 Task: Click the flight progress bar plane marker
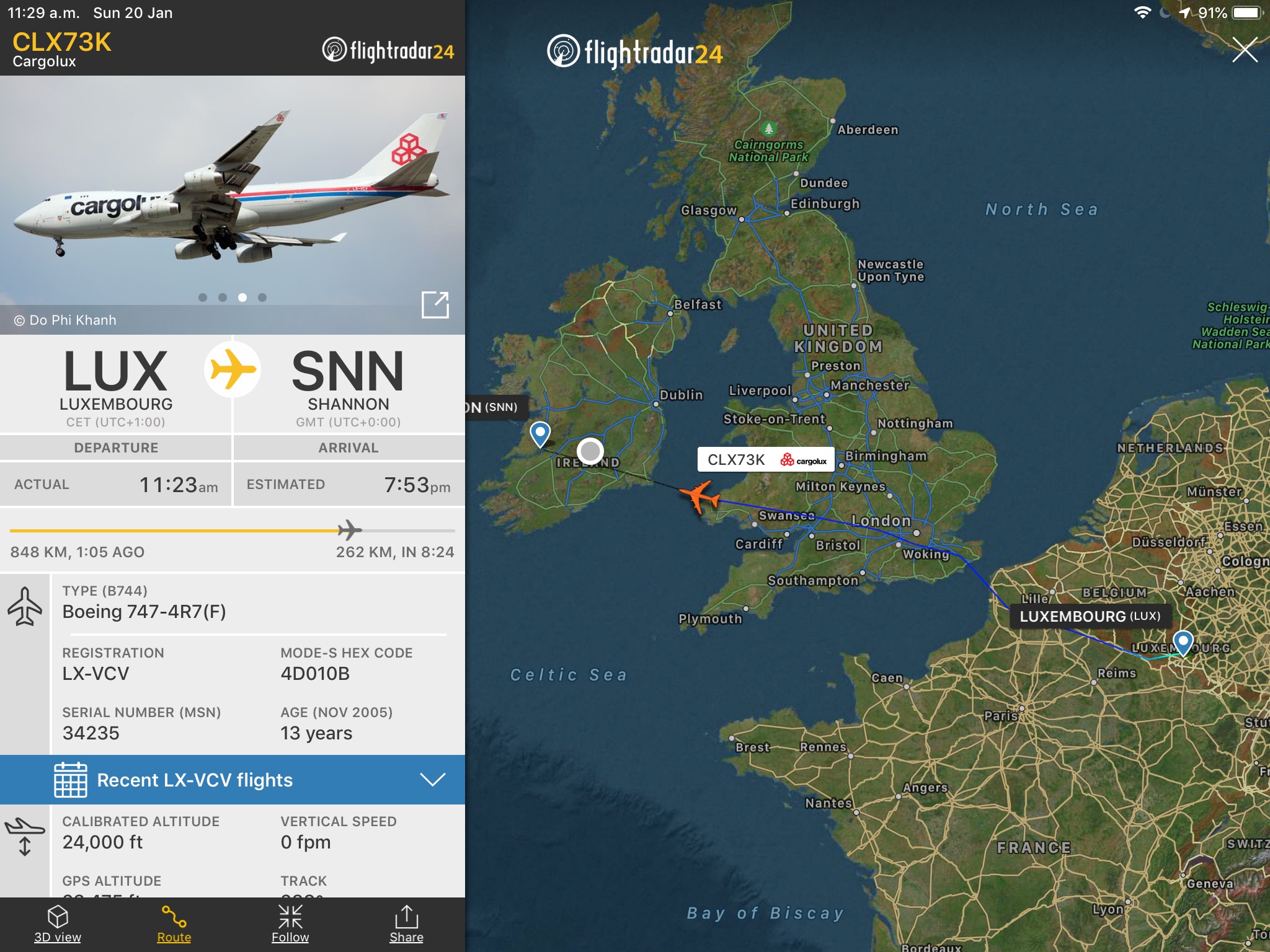coord(350,531)
